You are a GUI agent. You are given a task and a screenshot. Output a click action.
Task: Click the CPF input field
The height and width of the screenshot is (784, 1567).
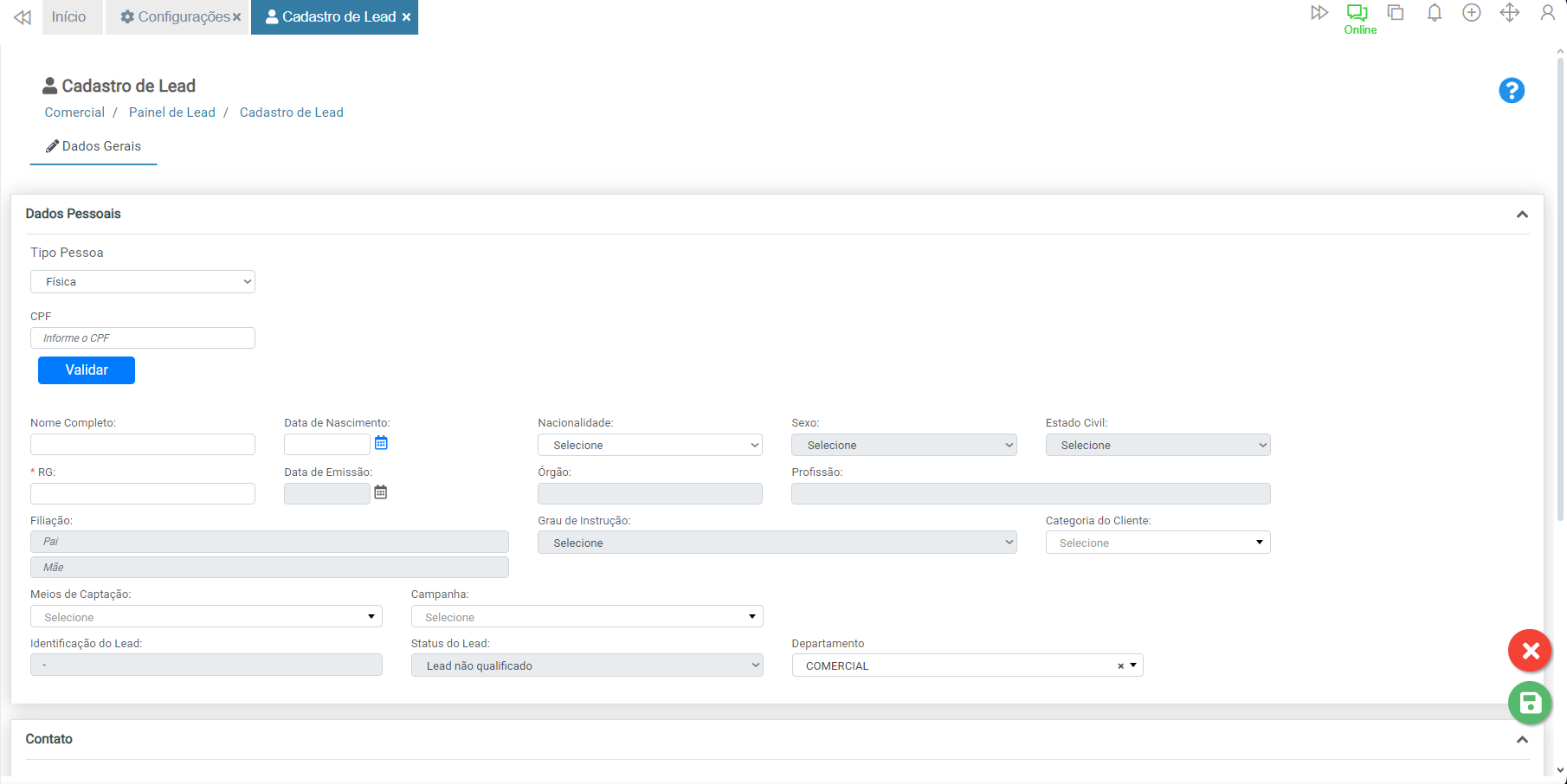[143, 338]
